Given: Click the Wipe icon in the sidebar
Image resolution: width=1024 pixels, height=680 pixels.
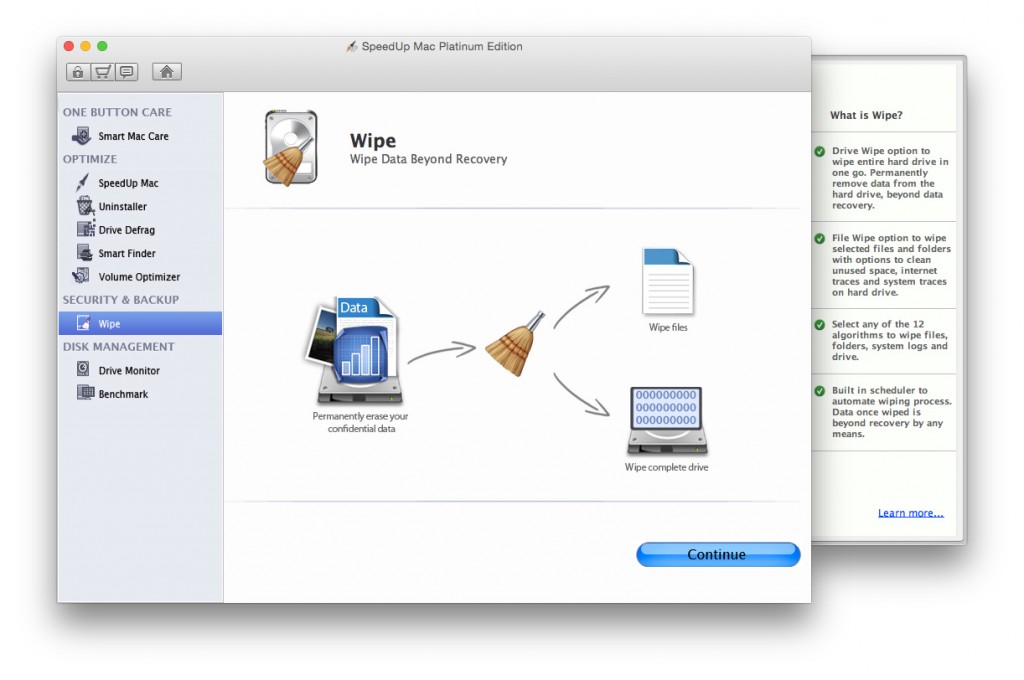Looking at the screenshot, I should click(84, 323).
